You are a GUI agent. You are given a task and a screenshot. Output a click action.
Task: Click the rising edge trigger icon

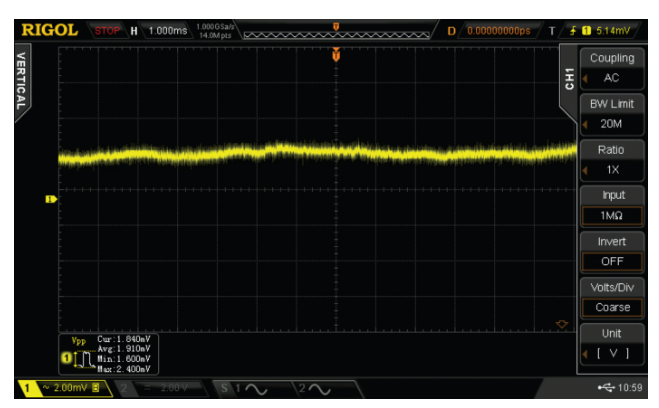click(573, 31)
